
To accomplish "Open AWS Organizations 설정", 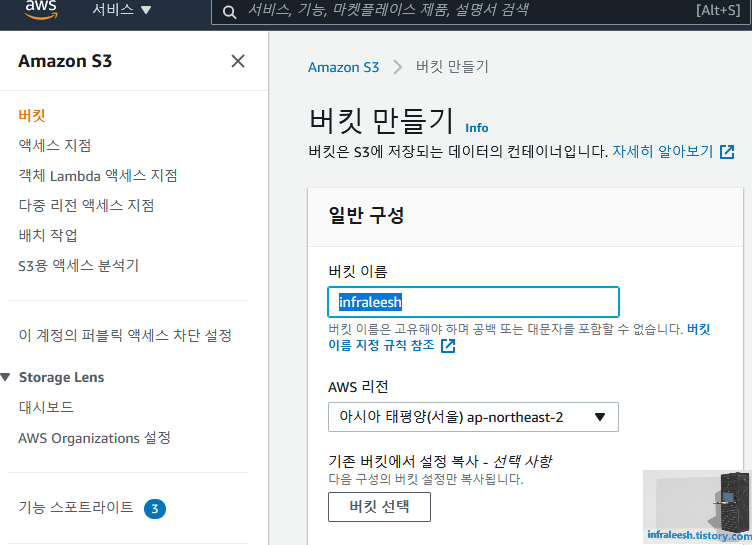I will (x=94, y=438).
